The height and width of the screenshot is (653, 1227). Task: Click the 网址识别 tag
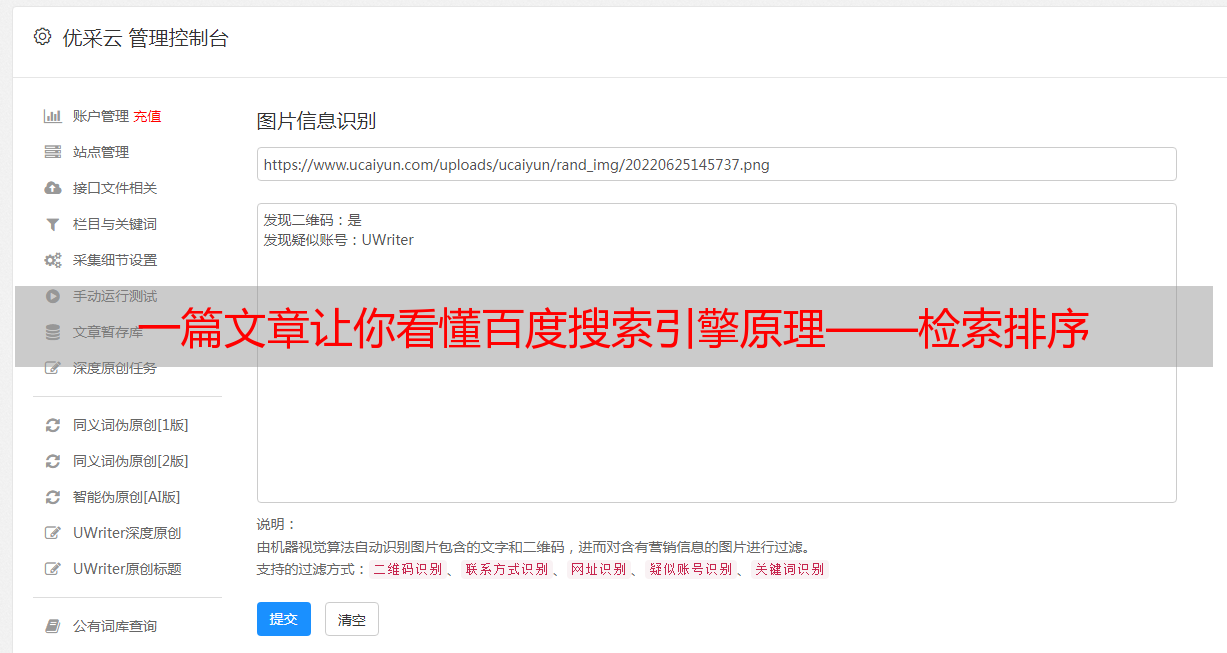598,569
